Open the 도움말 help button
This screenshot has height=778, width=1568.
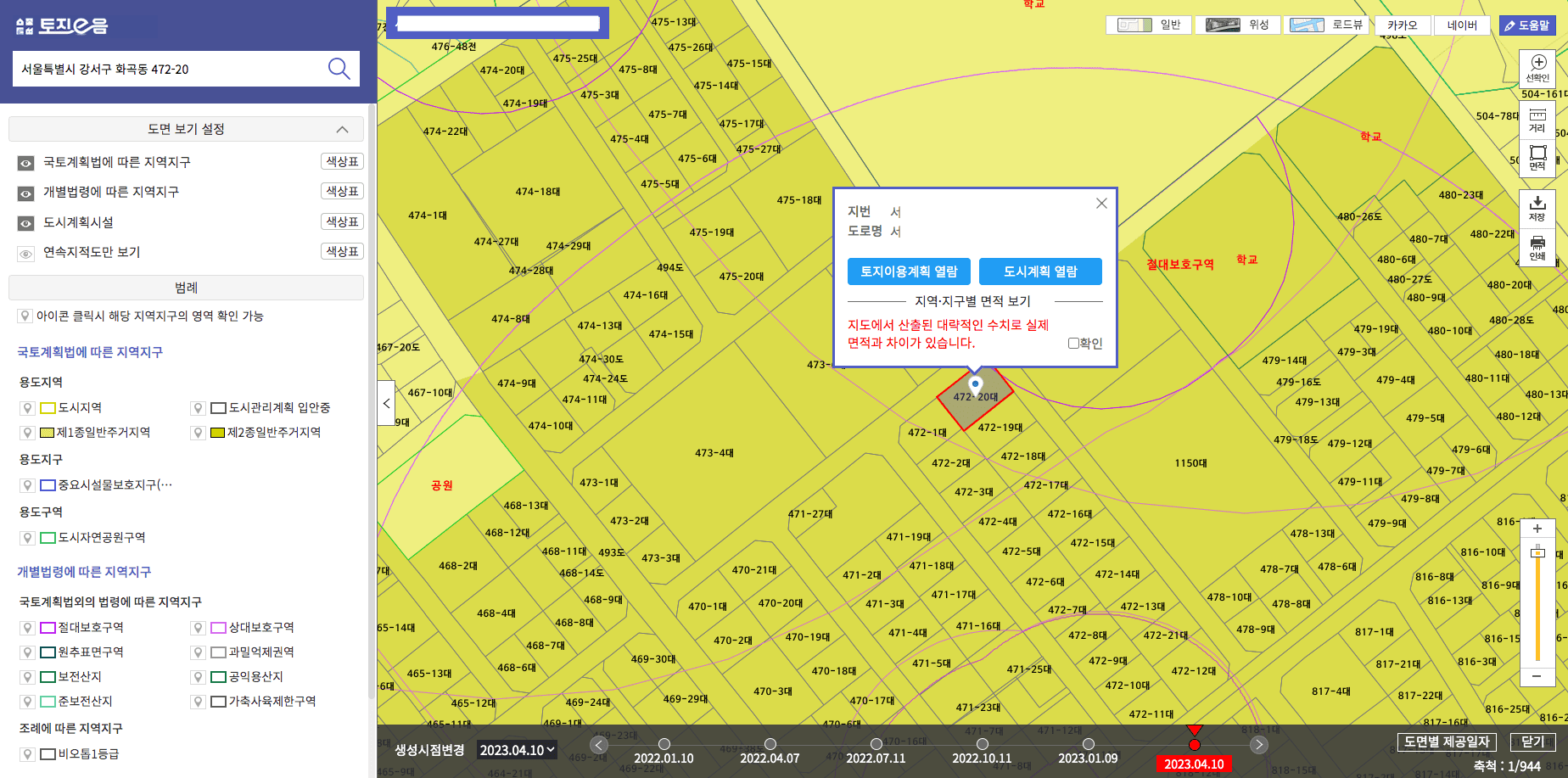point(1526,25)
